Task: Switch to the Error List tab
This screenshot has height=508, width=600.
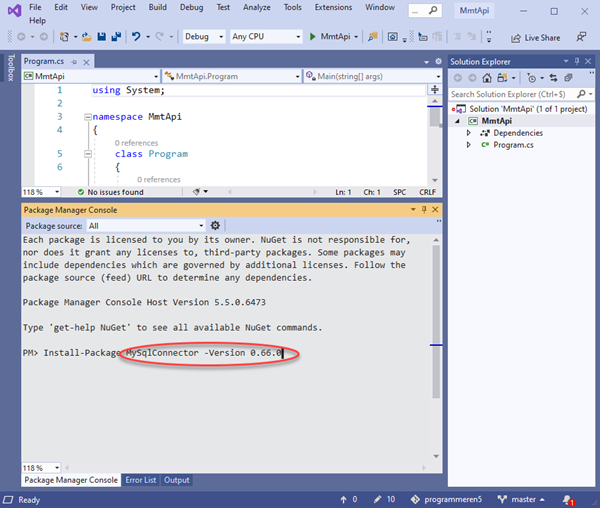Action: tap(141, 480)
